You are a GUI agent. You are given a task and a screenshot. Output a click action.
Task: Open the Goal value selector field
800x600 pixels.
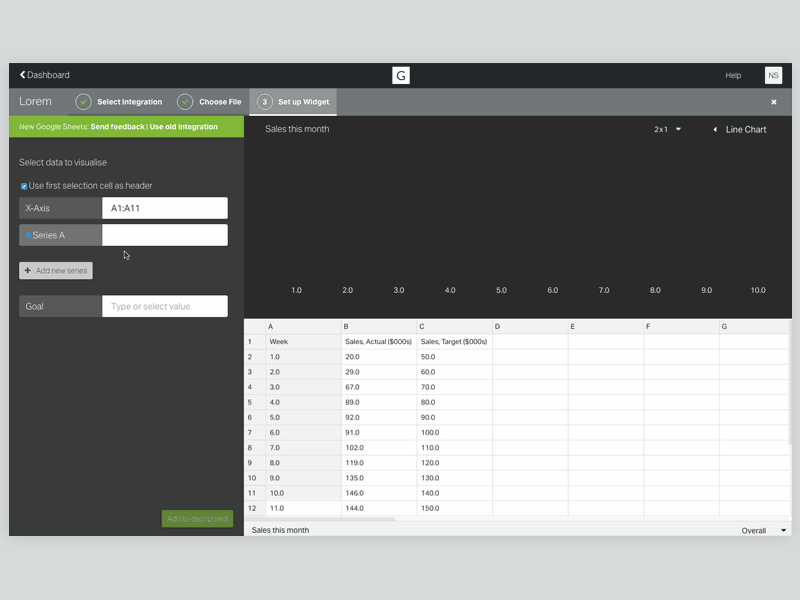(165, 306)
